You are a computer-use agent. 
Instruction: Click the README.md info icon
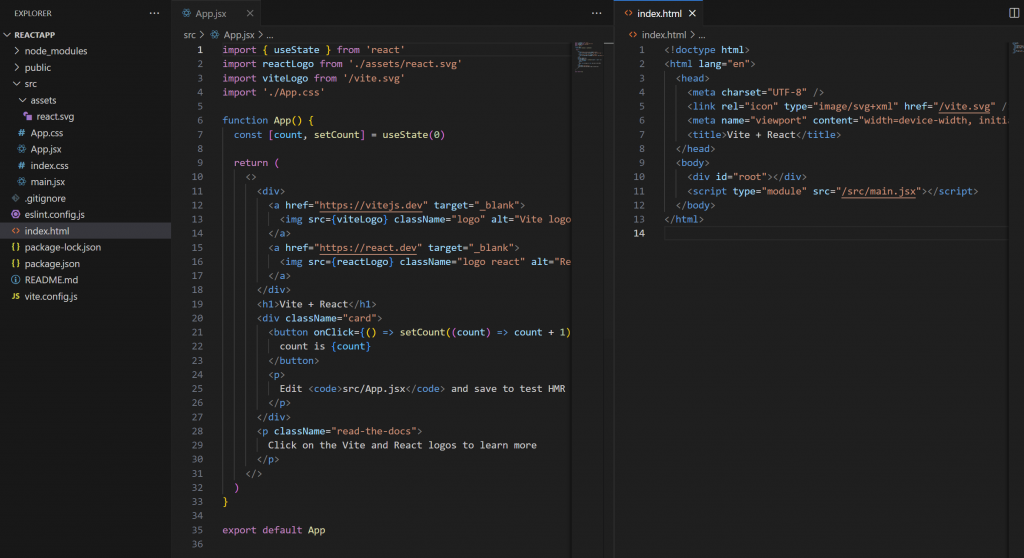(16, 280)
